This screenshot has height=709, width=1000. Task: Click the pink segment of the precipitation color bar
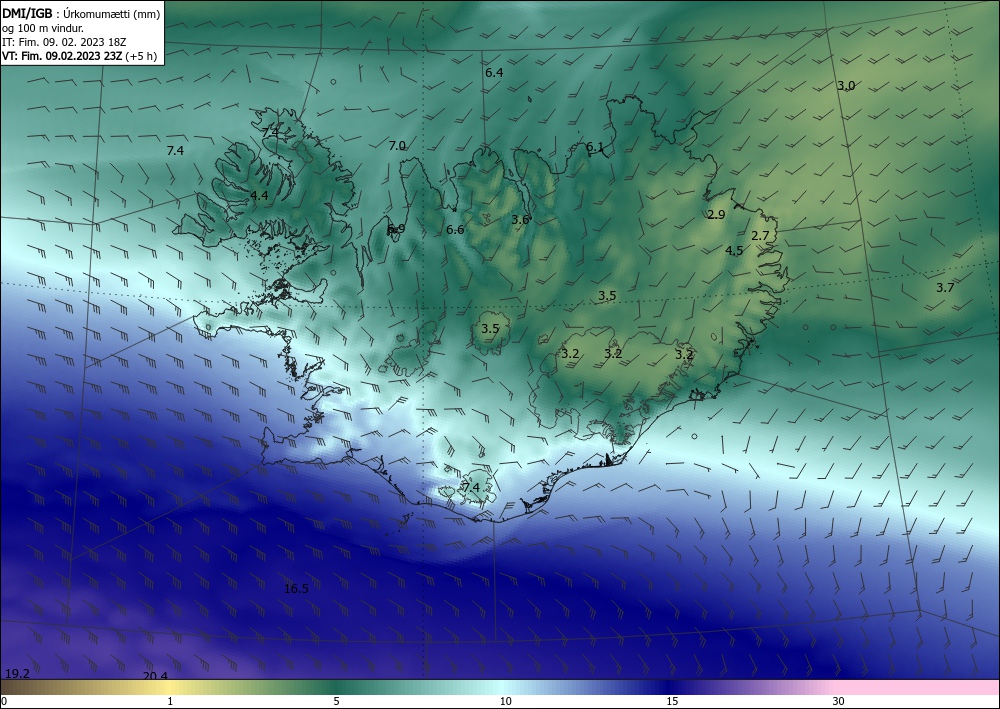pyautogui.click(x=918, y=687)
